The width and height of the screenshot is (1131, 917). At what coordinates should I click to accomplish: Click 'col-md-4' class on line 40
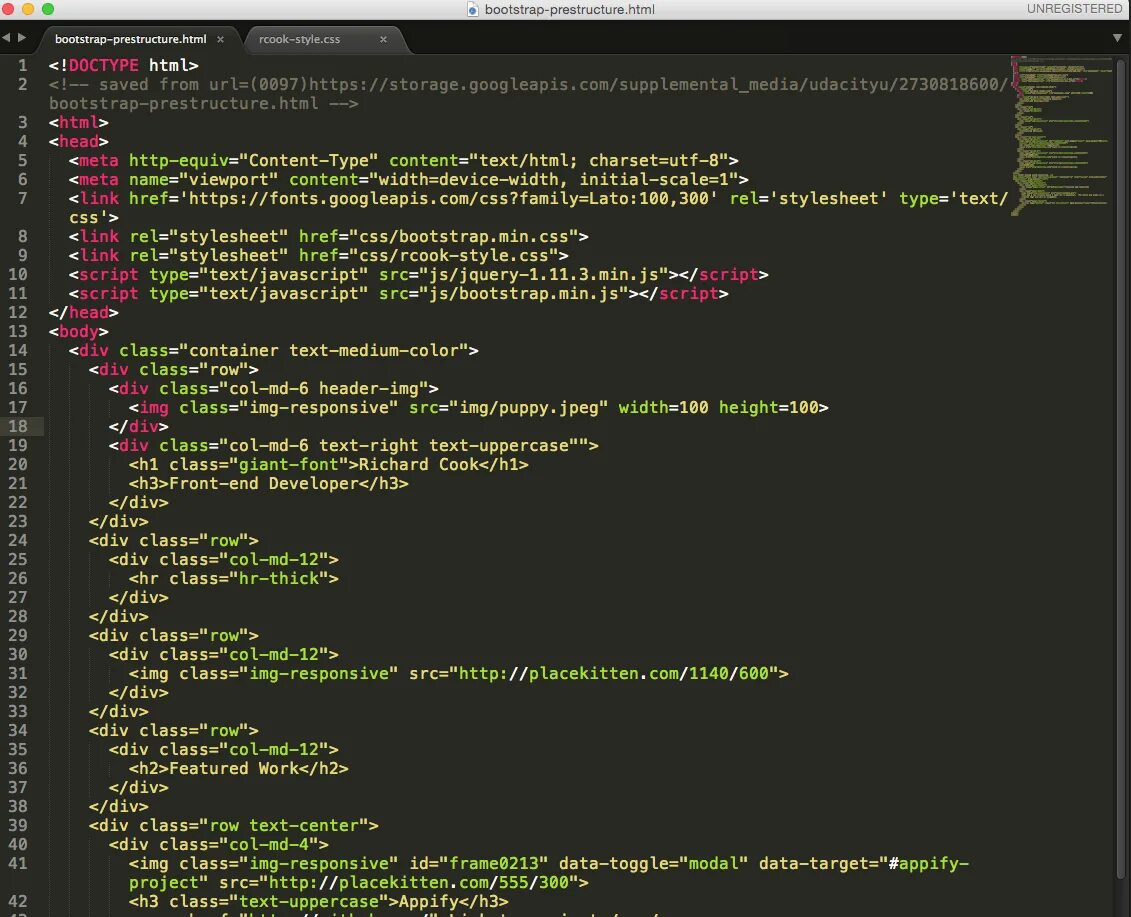pos(269,845)
